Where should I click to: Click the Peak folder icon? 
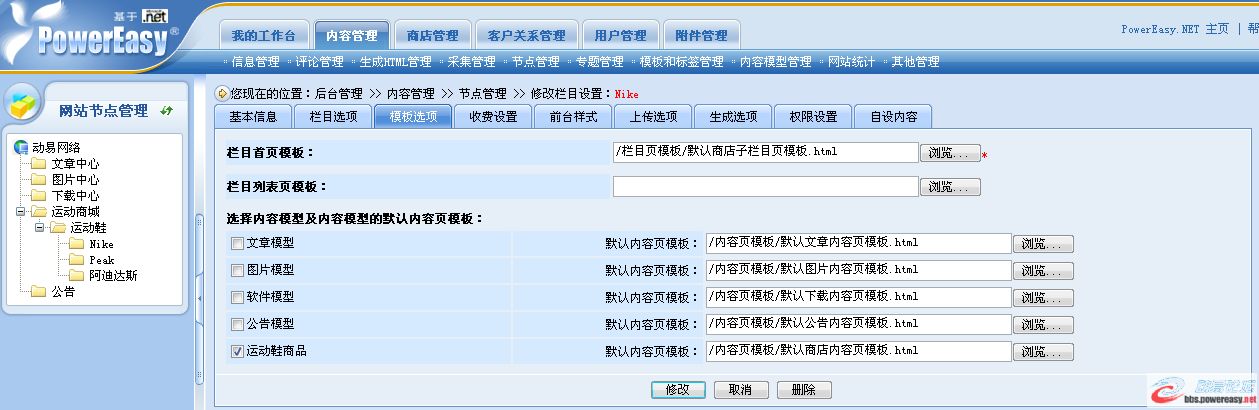click(76, 260)
